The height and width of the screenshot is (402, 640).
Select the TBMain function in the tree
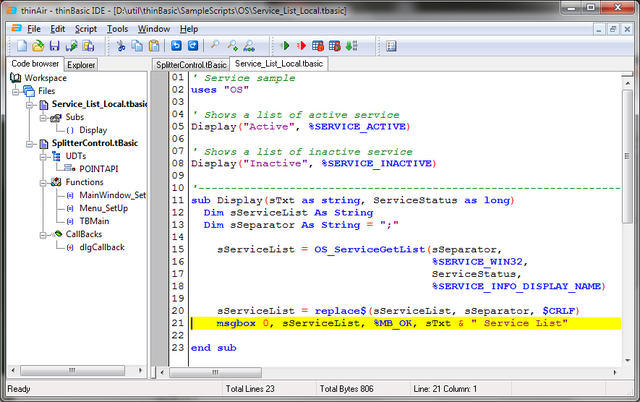(94, 221)
